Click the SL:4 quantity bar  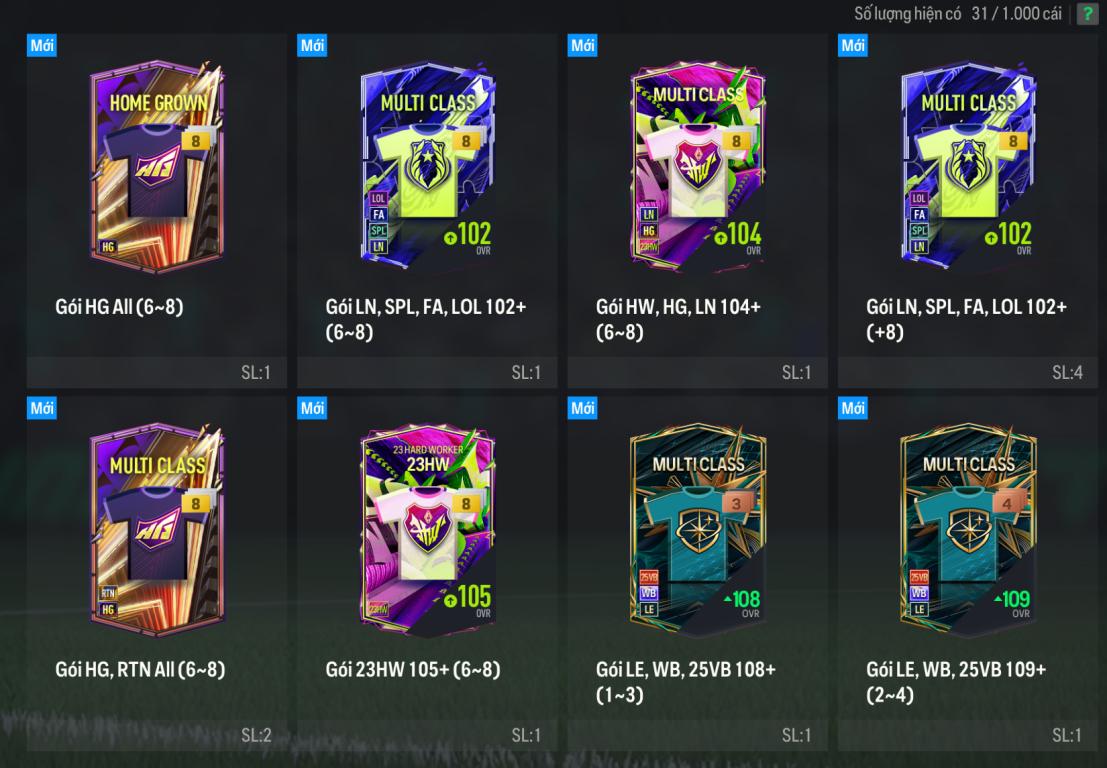[968, 373]
